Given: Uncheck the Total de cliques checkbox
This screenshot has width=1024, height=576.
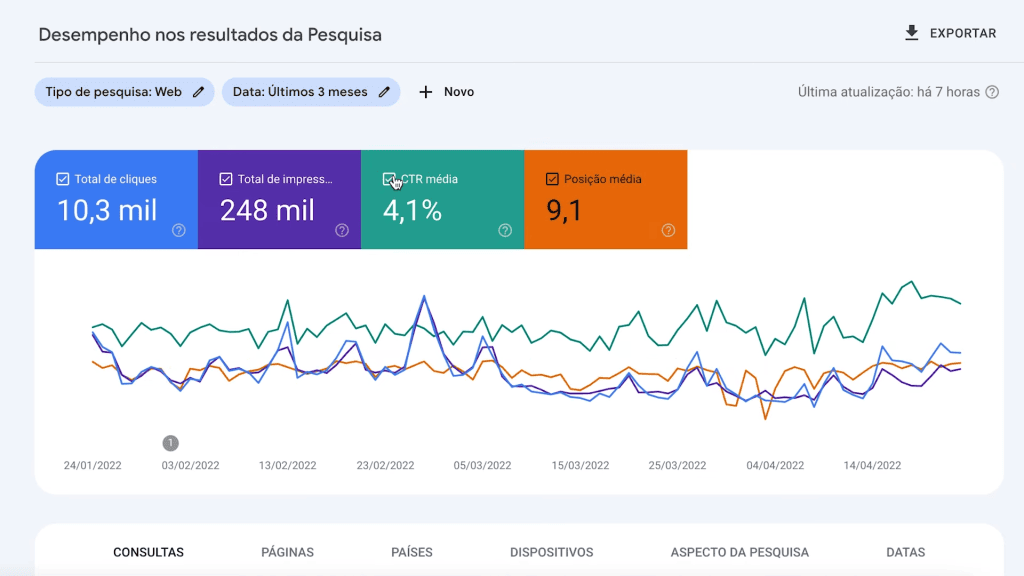Looking at the screenshot, I should [x=60, y=178].
